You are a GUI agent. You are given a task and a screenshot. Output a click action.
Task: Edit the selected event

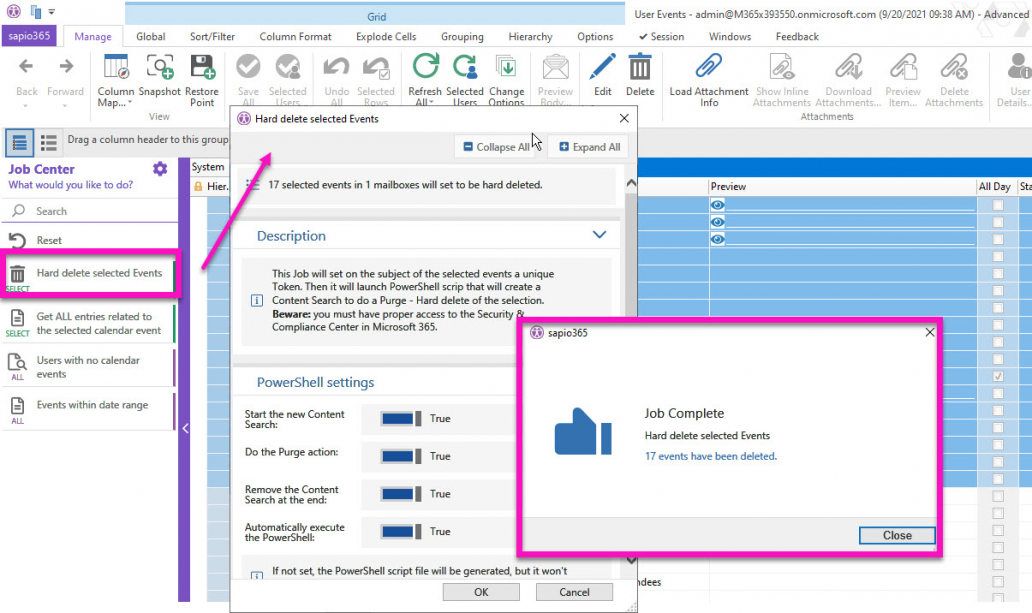coord(602,76)
